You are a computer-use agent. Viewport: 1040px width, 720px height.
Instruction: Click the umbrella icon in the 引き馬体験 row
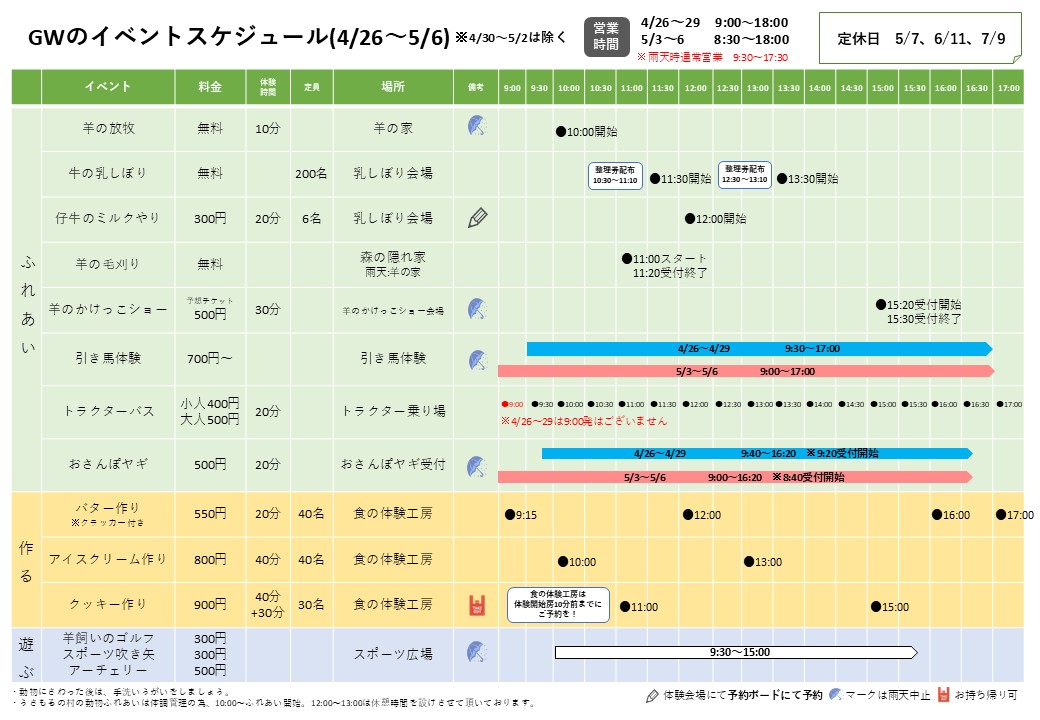(476, 358)
